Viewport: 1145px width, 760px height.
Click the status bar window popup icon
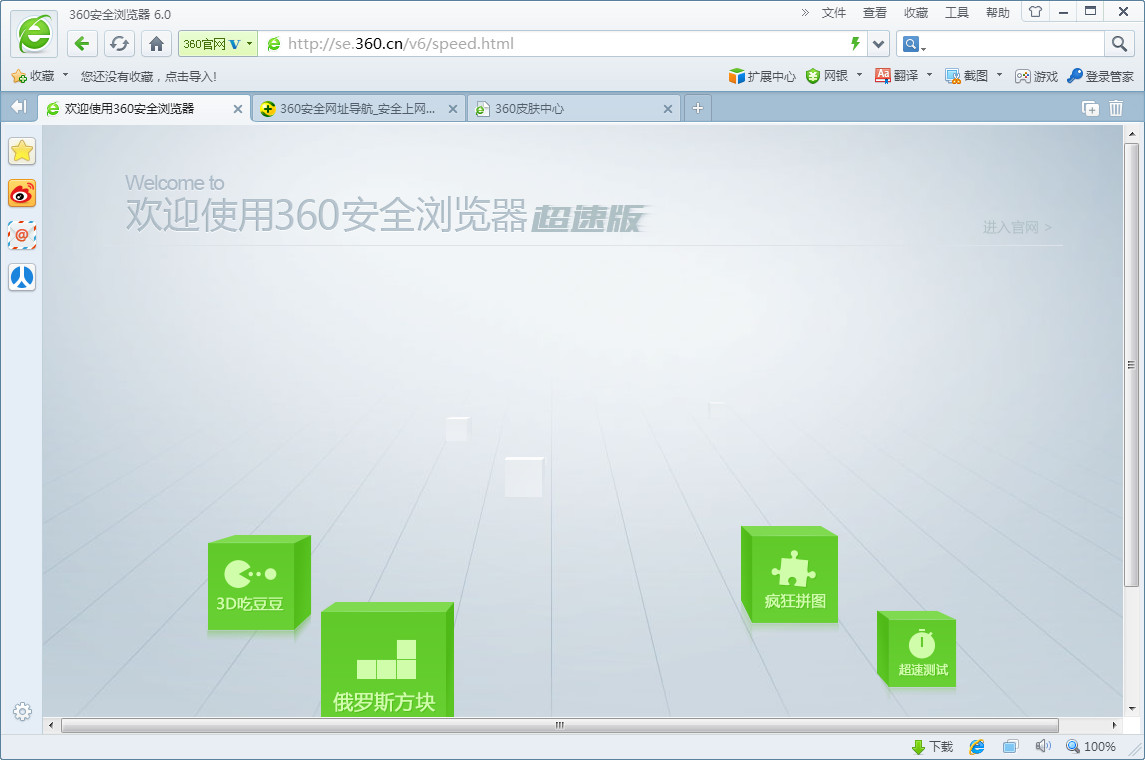tap(1010, 746)
